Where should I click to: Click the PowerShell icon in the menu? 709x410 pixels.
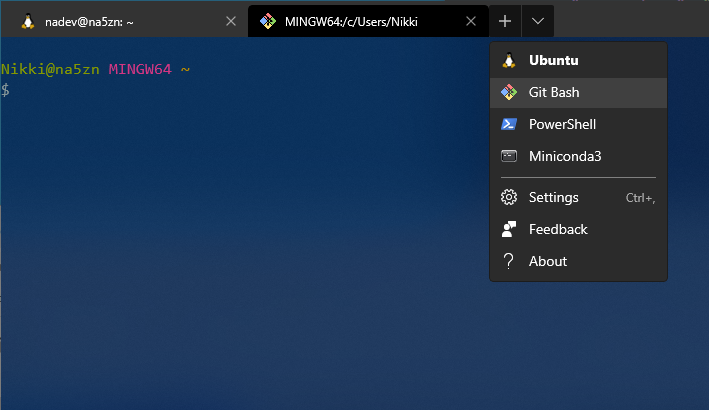click(x=509, y=124)
